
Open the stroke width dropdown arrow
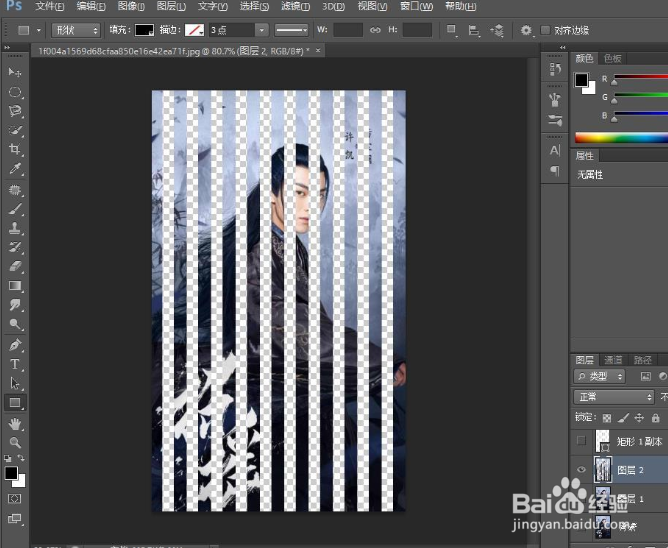(262, 30)
